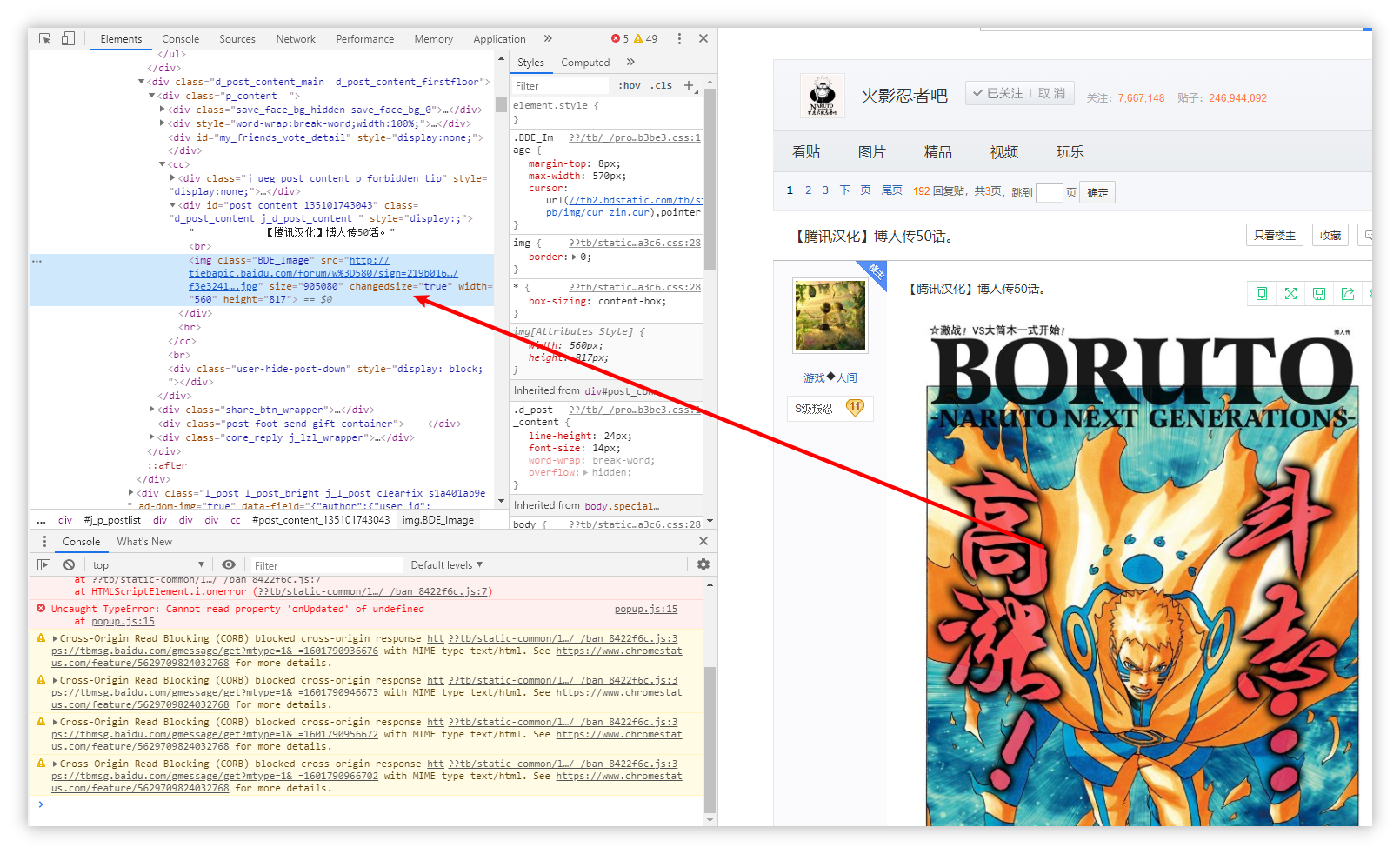Switch to the Computed styles tab
Image resolution: width=1400 pixels, height=854 pixels.
585,63
